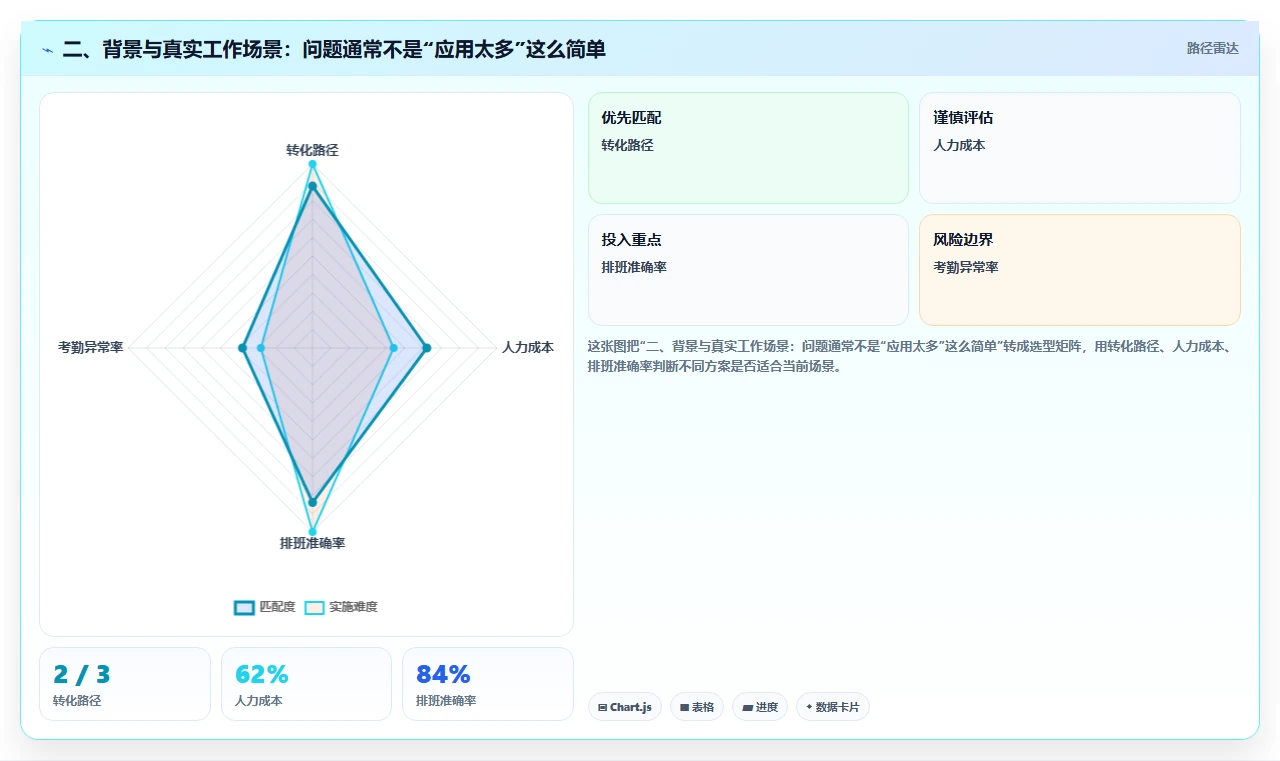The height and width of the screenshot is (761, 1280).
Task: Click the 匹配度 data point on the 考勤异常率 axis
Action: pos(242,348)
